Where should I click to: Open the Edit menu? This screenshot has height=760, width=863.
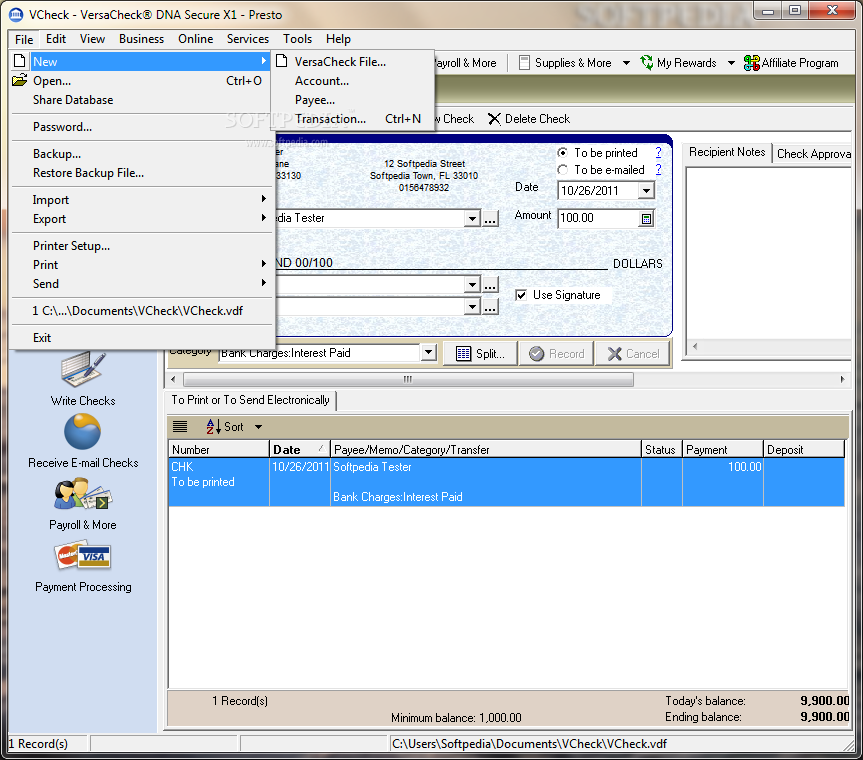click(56, 39)
